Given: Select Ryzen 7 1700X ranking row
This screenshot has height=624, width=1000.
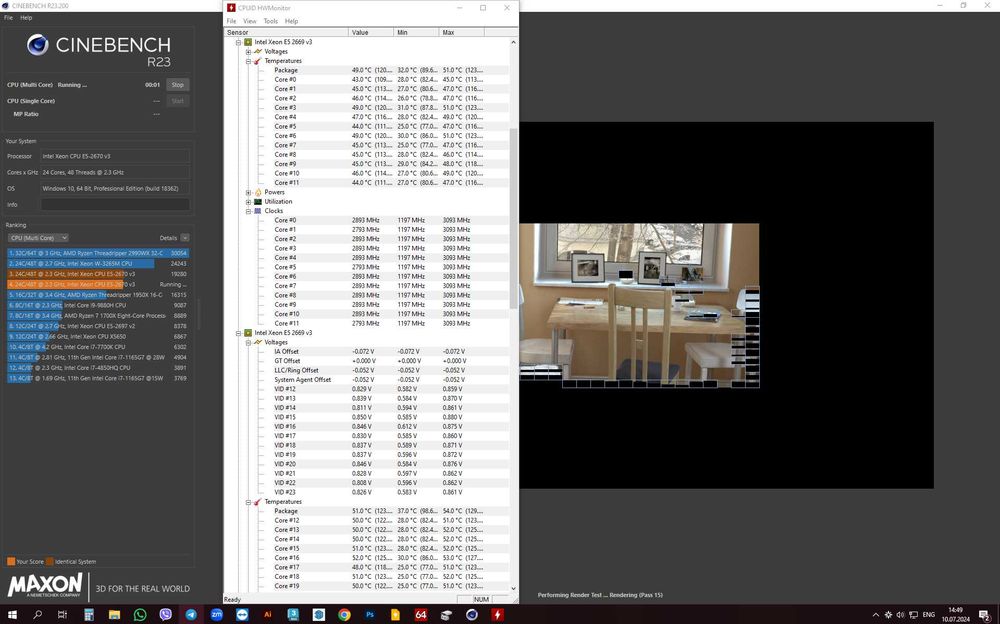Looking at the screenshot, I should (x=98, y=316).
